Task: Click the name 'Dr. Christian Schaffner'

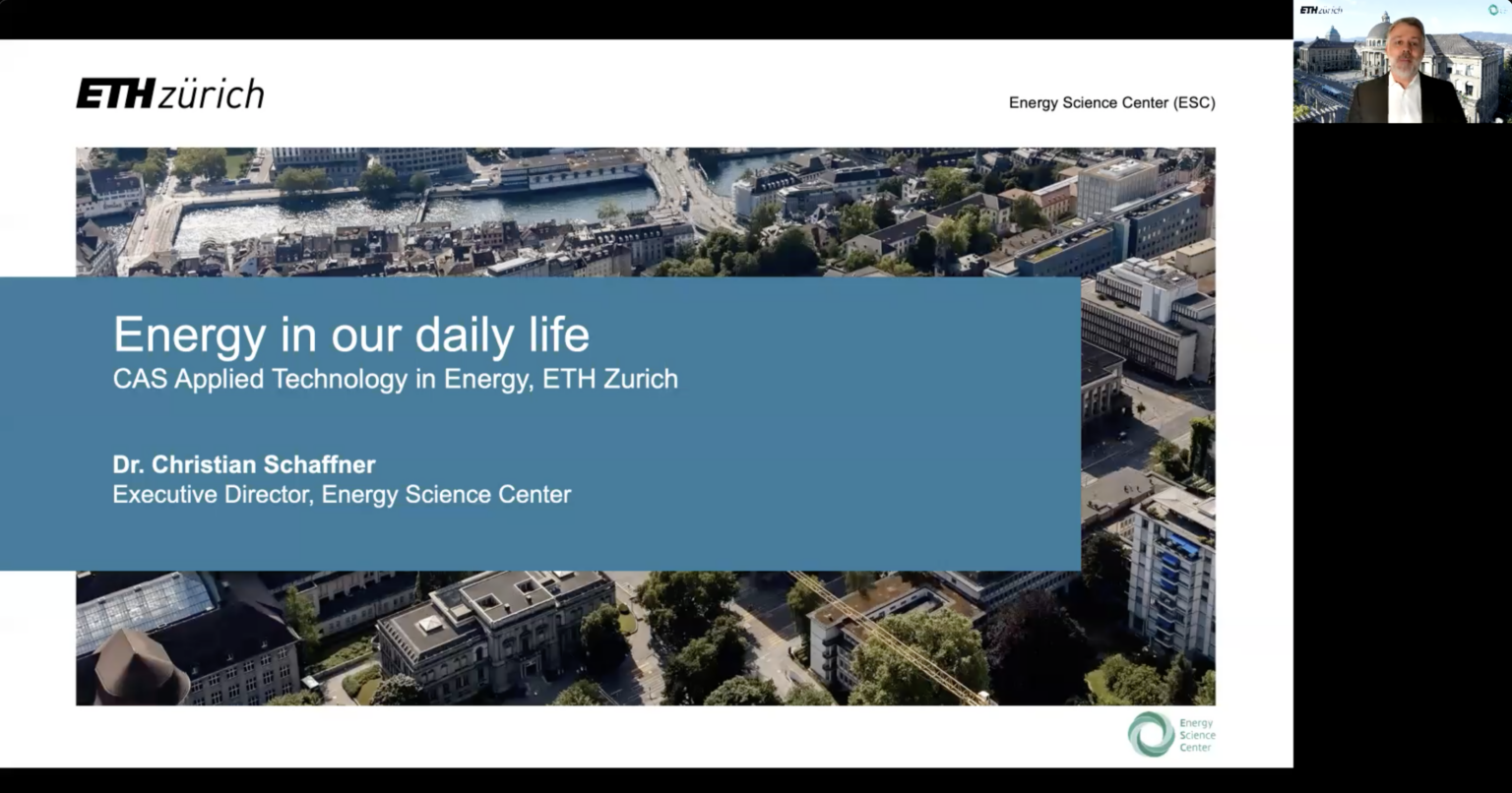Action: (x=244, y=464)
